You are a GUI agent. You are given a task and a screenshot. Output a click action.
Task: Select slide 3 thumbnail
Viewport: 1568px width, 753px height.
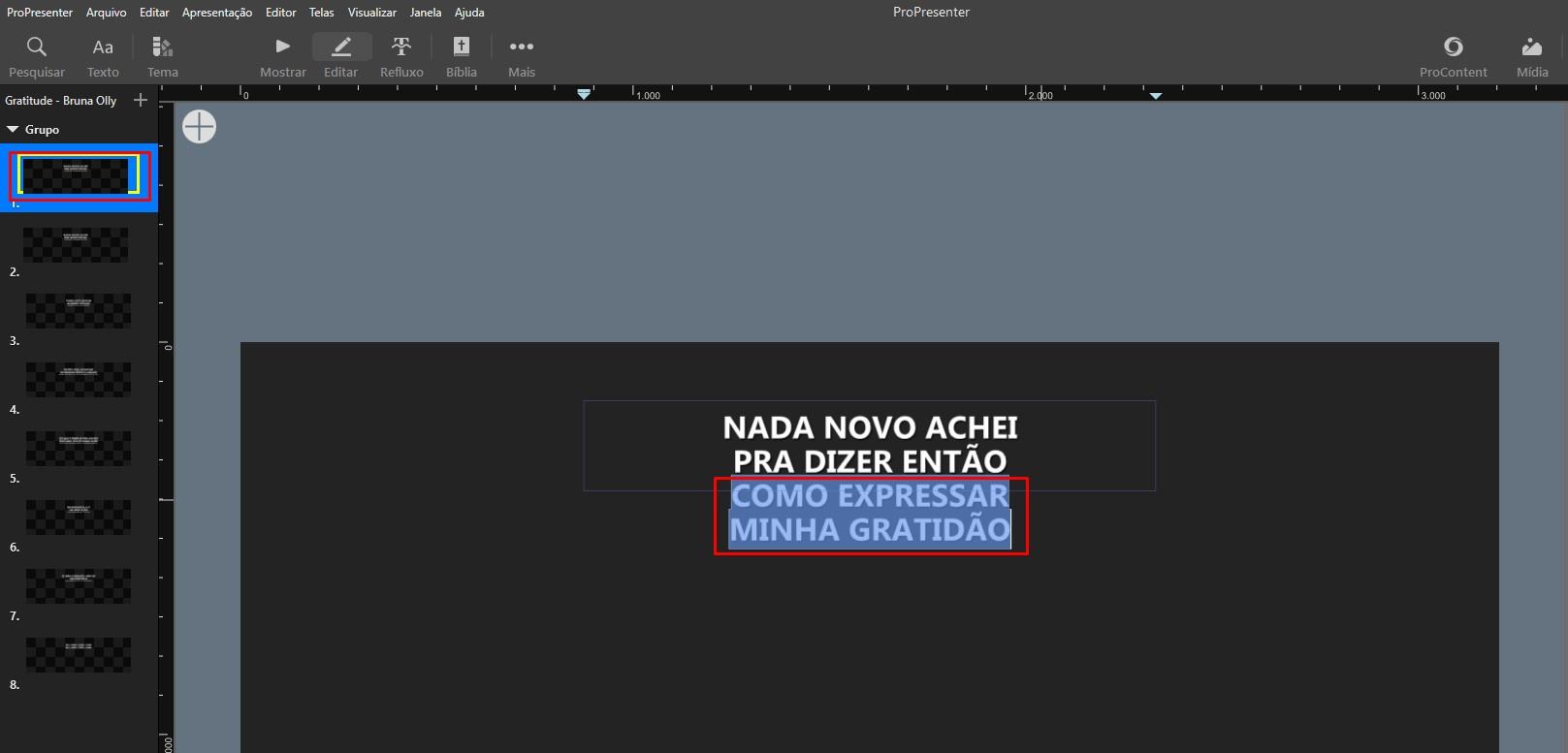[x=78, y=311]
